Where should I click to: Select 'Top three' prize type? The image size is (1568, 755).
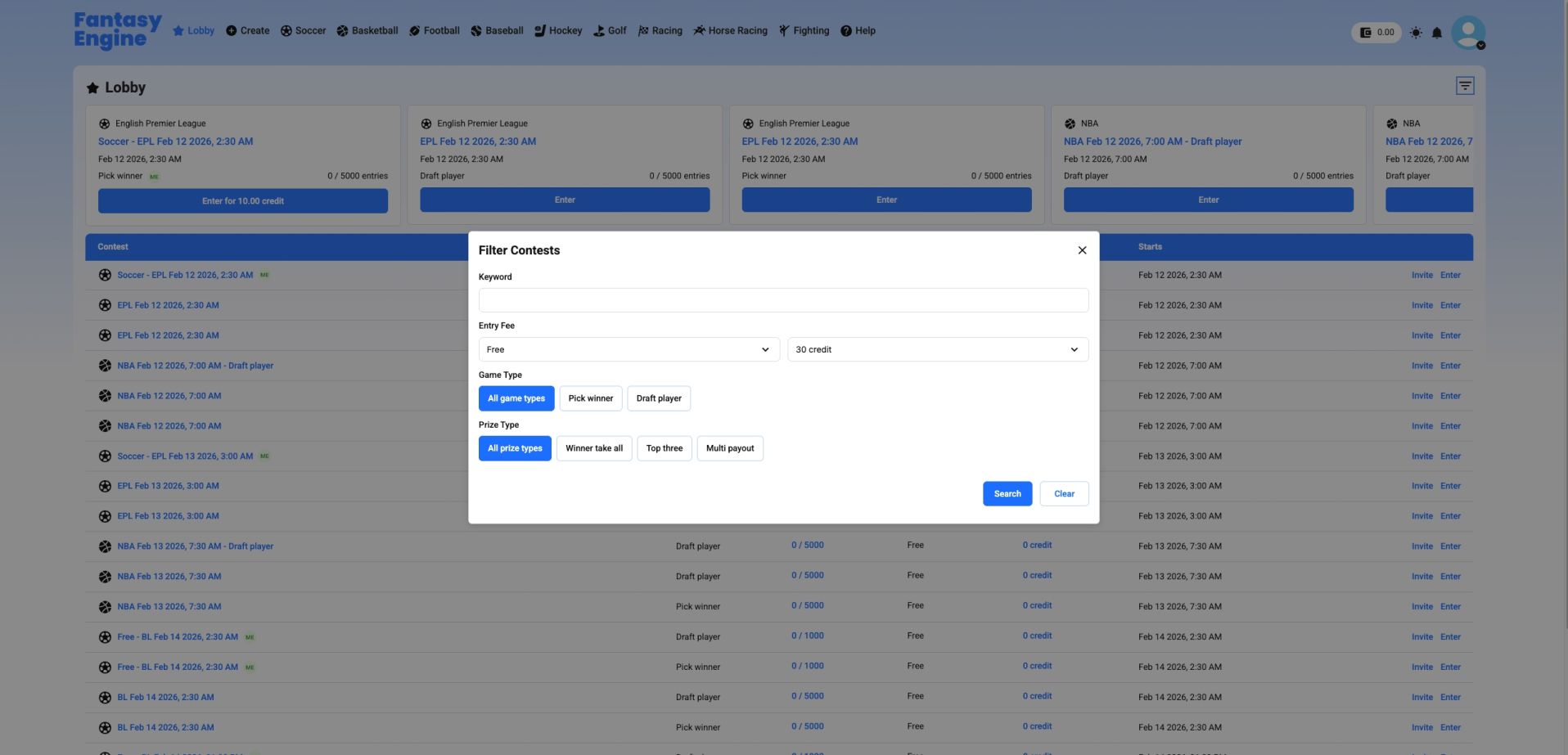tap(665, 448)
